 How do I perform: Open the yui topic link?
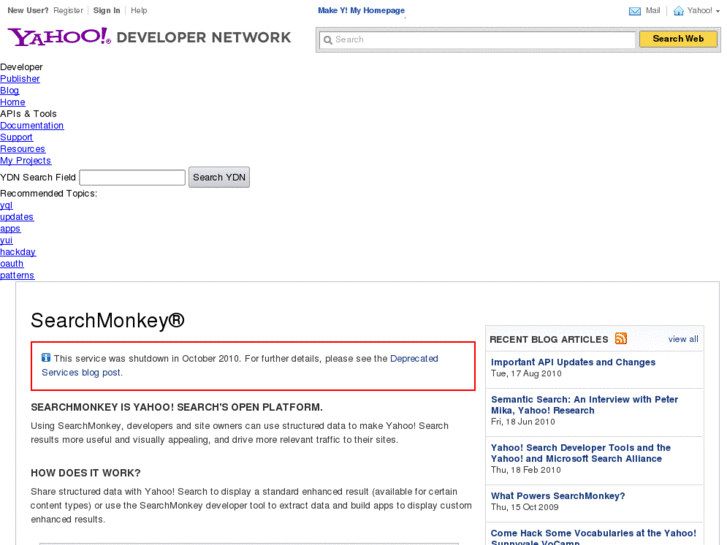(x=6, y=240)
